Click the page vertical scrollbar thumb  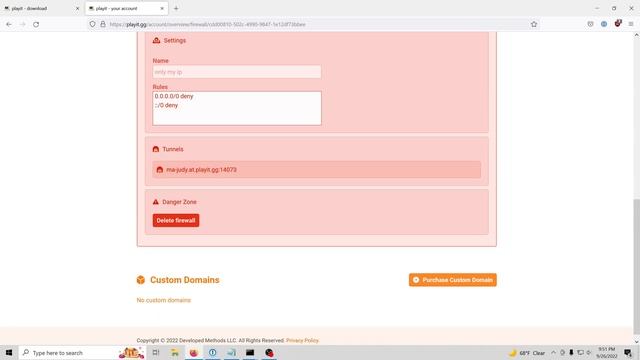pyautogui.click(x=636, y=267)
